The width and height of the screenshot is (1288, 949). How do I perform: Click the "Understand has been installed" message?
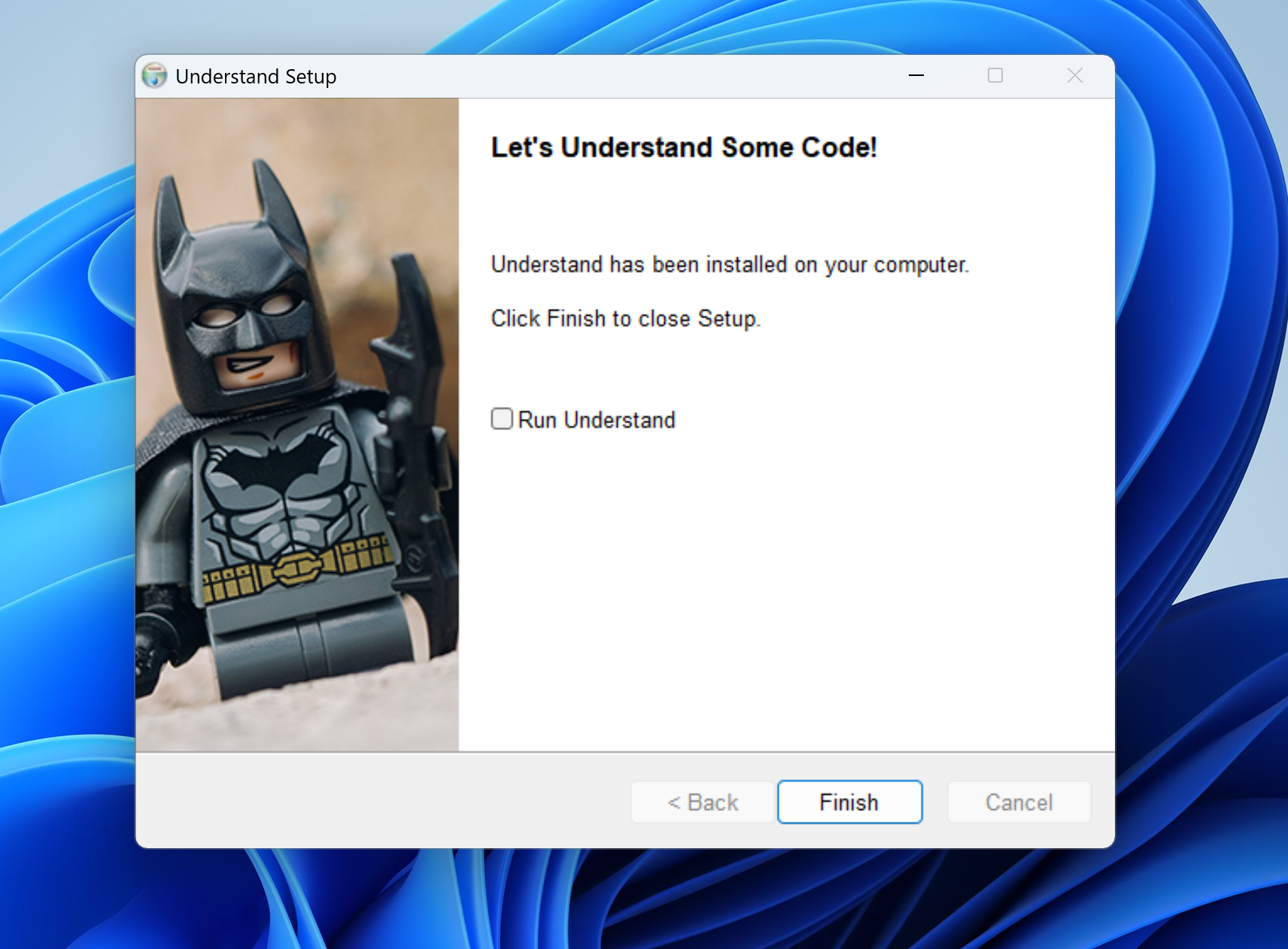[x=729, y=265]
